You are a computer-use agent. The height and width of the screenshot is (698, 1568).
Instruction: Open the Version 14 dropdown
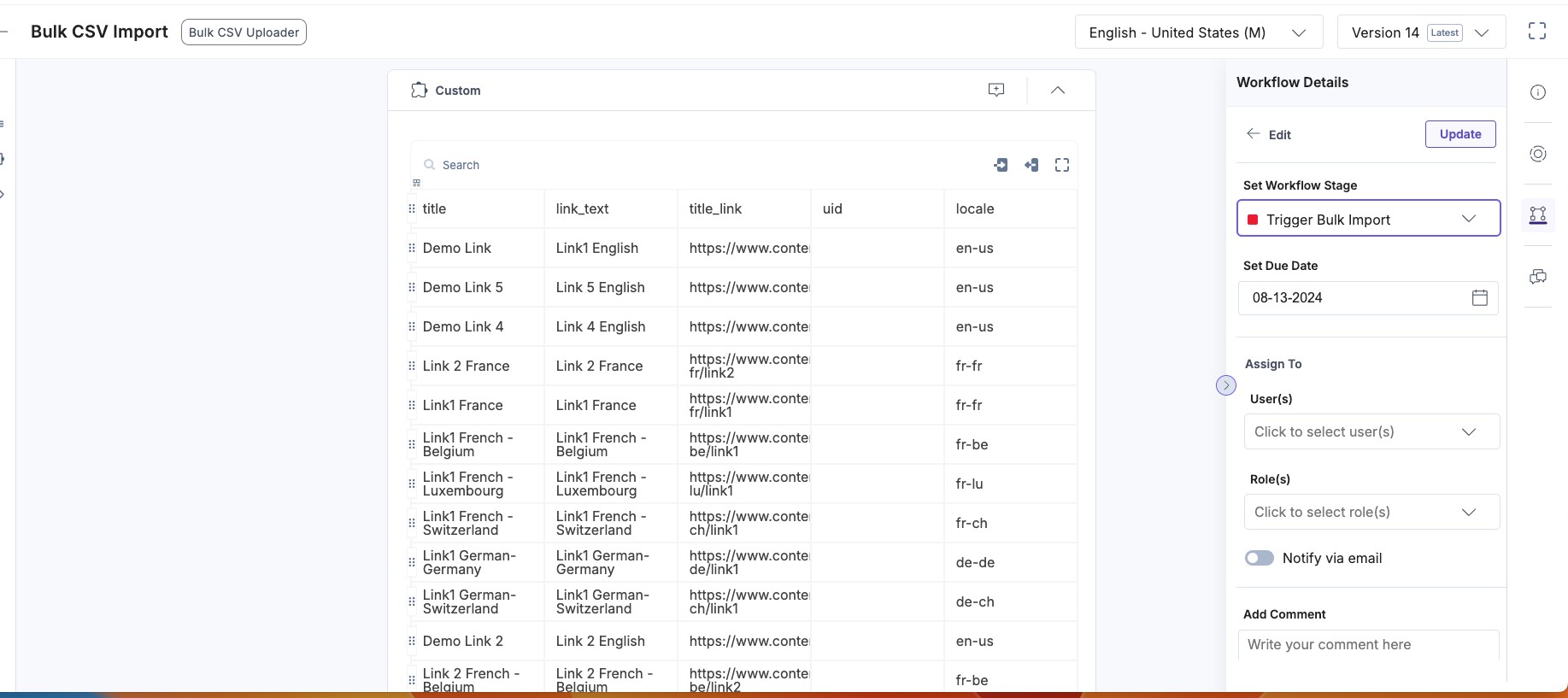(x=1422, y=32)
